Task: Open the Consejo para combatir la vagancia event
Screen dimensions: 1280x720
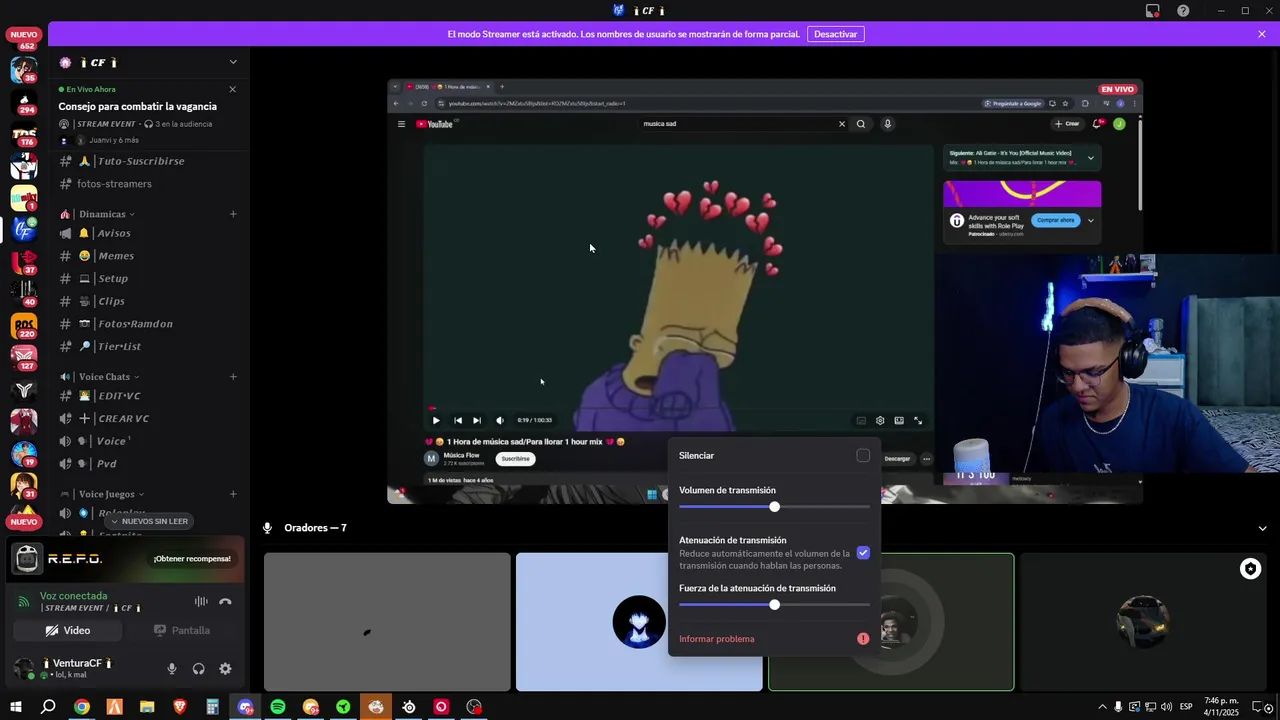Action: tap(138, 106)
